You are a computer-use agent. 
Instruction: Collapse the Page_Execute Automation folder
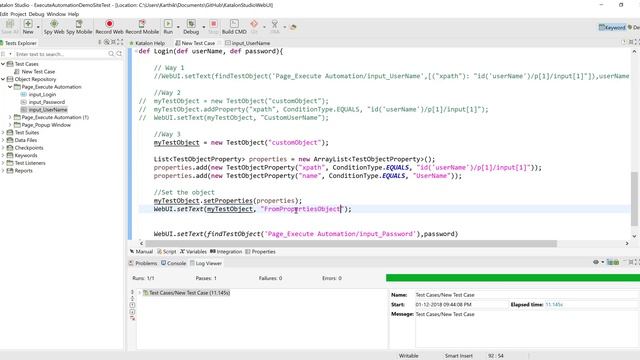tap(10, 87)
